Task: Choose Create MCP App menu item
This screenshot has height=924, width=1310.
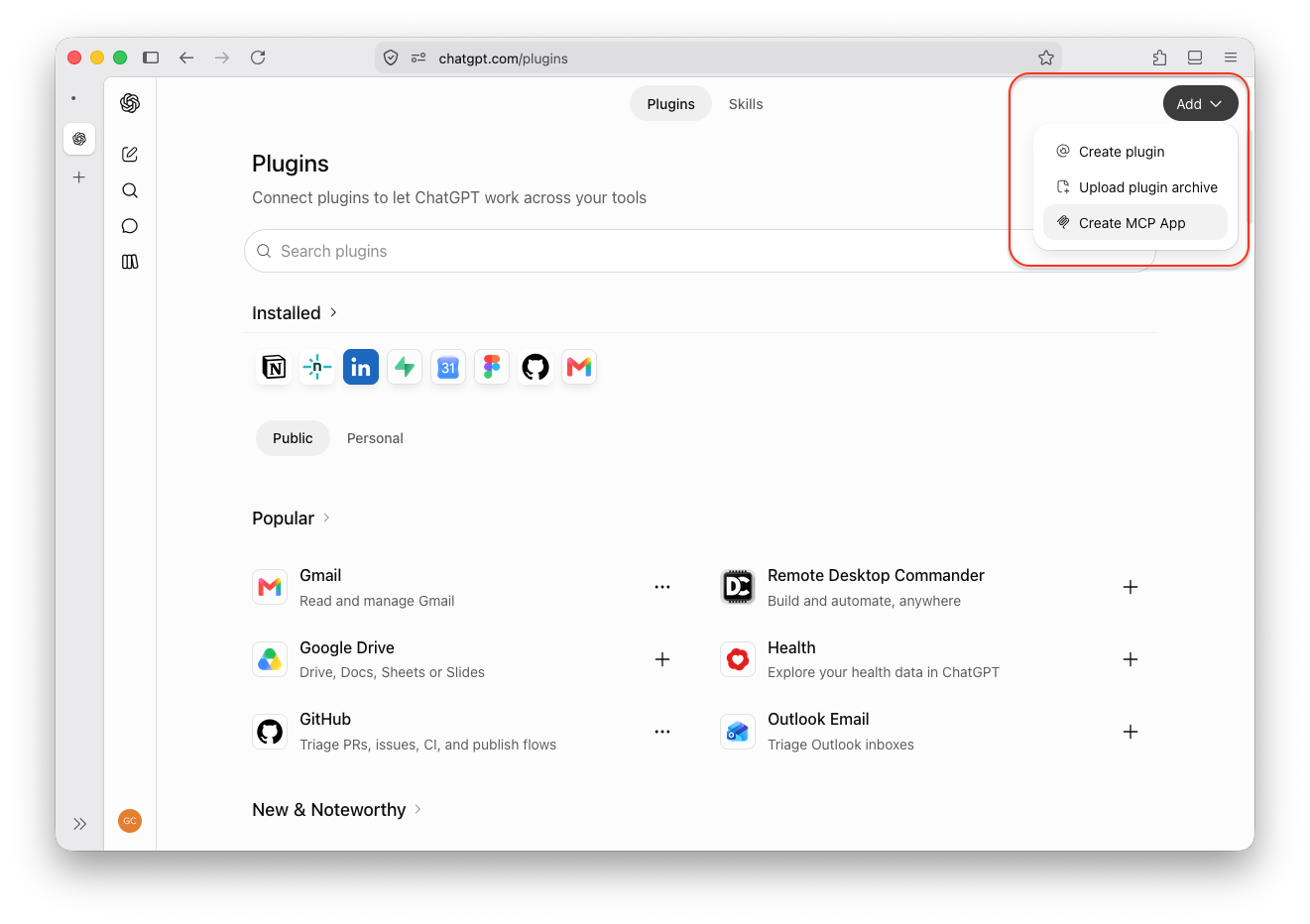Action: point(1135,223)
